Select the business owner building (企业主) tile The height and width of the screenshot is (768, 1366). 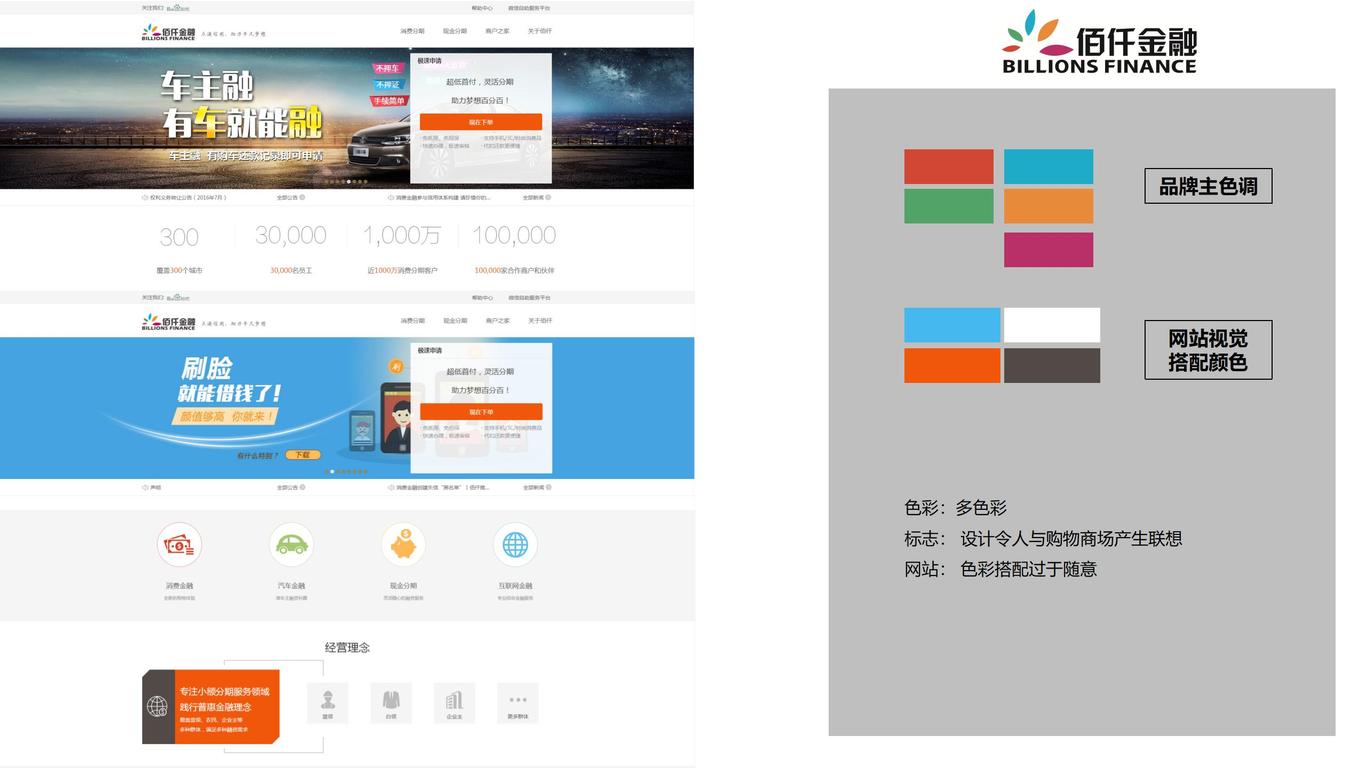454,703
